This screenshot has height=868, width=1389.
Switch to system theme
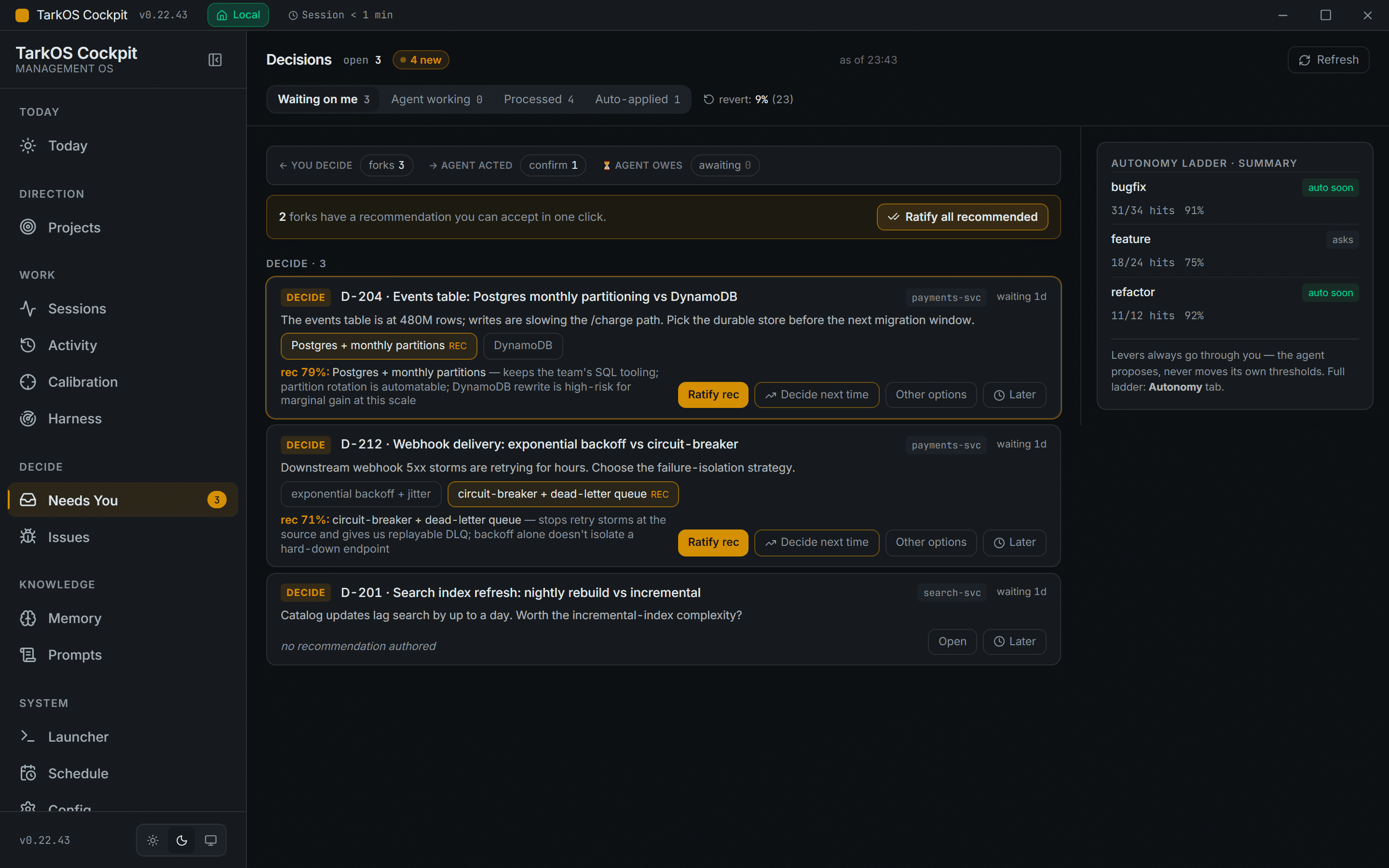point(211,840)
